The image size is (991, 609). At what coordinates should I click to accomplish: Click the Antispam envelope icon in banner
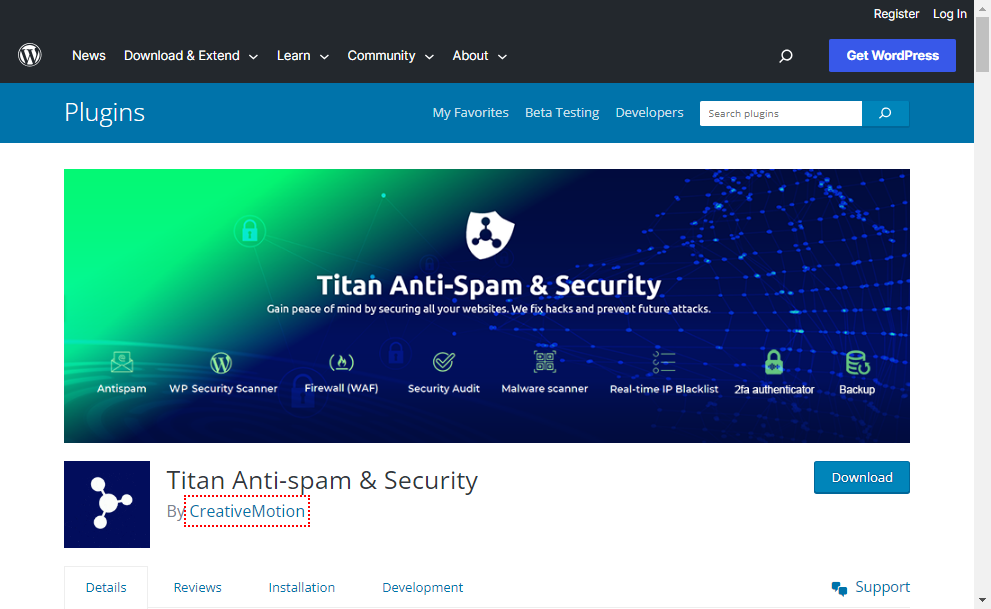[121, 362]
